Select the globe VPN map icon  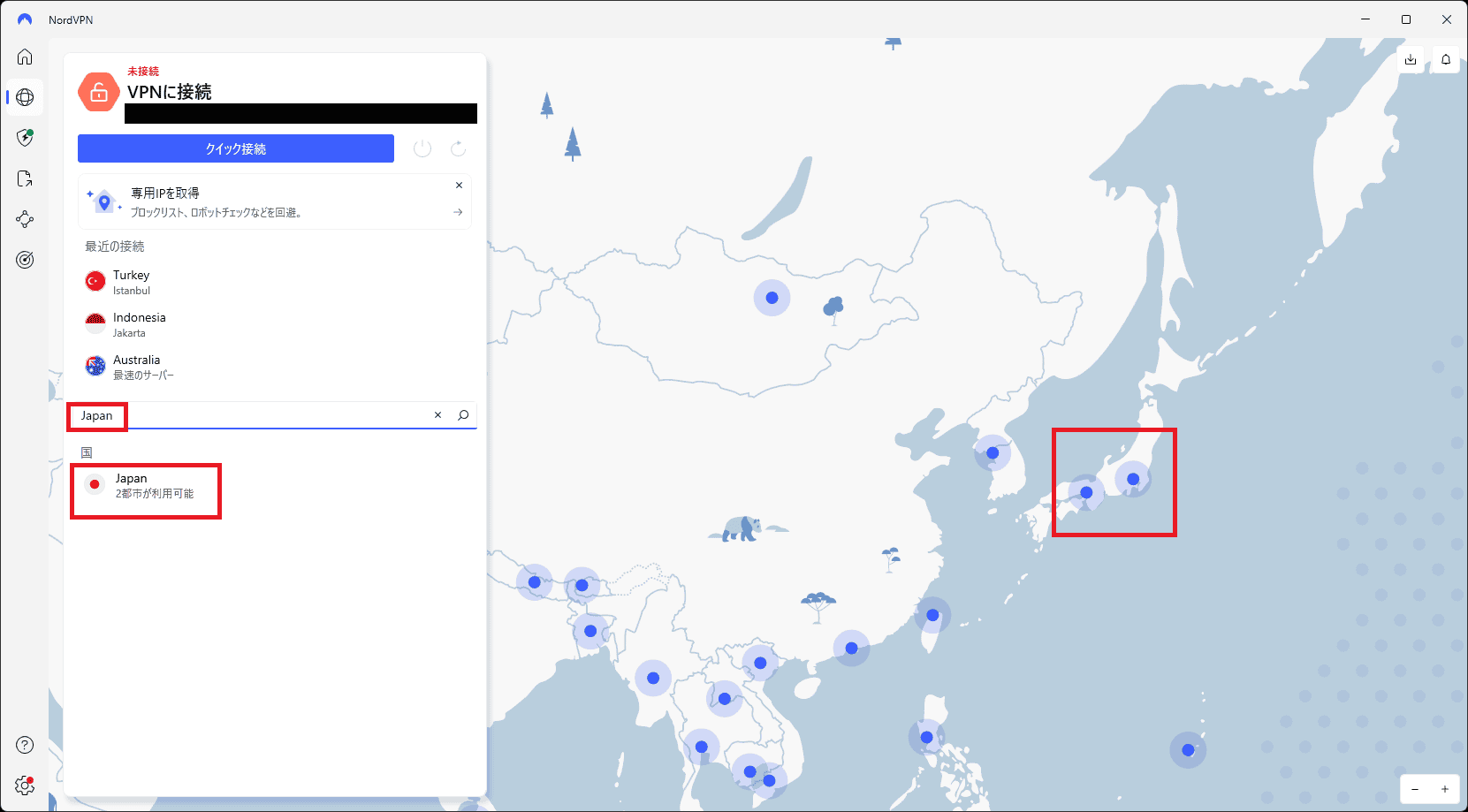[25, 97]
